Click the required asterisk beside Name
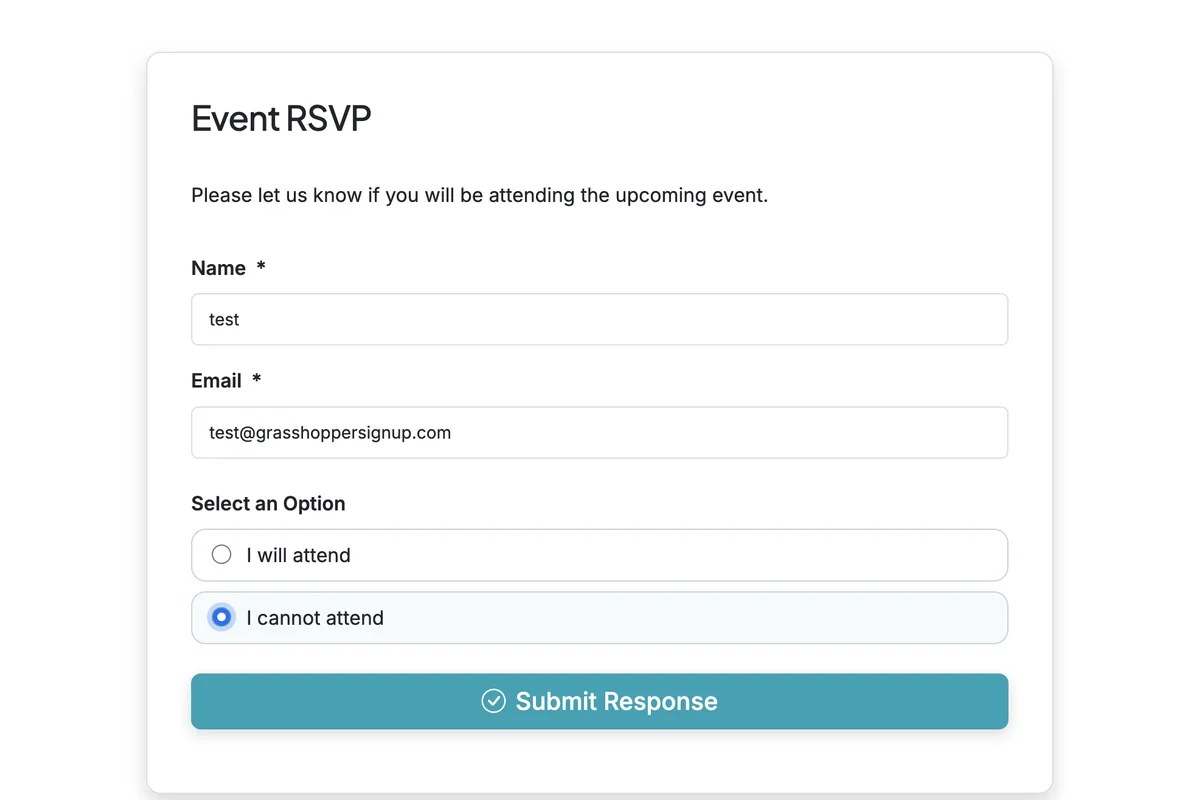 click(261, 267)
